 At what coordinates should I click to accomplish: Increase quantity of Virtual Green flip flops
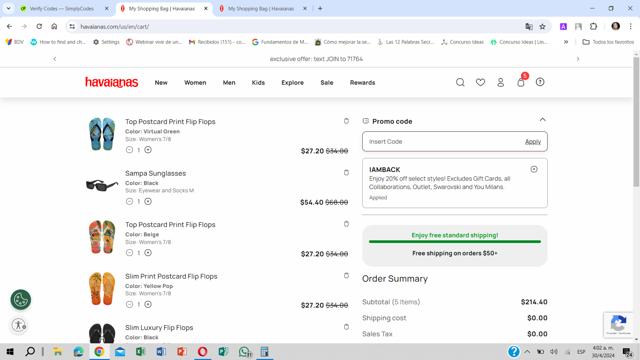pos(148,150)
